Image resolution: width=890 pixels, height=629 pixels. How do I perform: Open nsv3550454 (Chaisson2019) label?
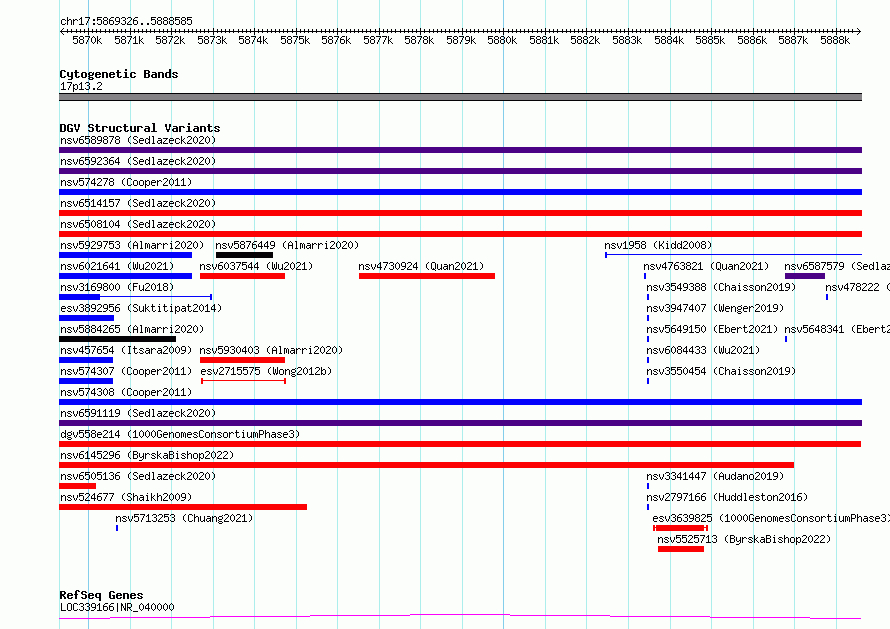coord(721,371)
